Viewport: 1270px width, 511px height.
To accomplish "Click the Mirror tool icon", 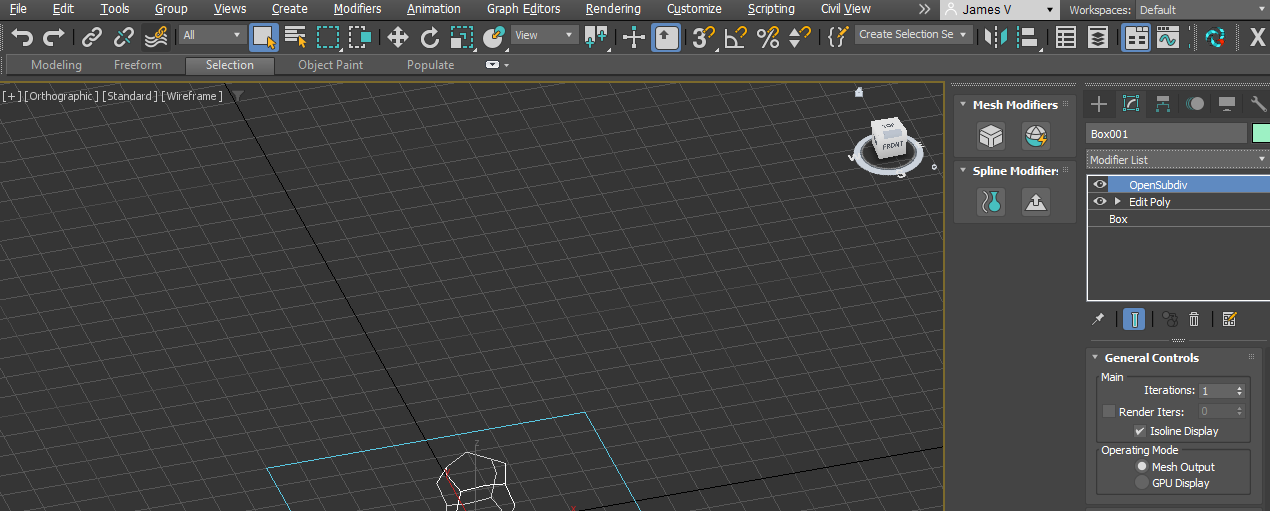I will [x=995, y=38].
